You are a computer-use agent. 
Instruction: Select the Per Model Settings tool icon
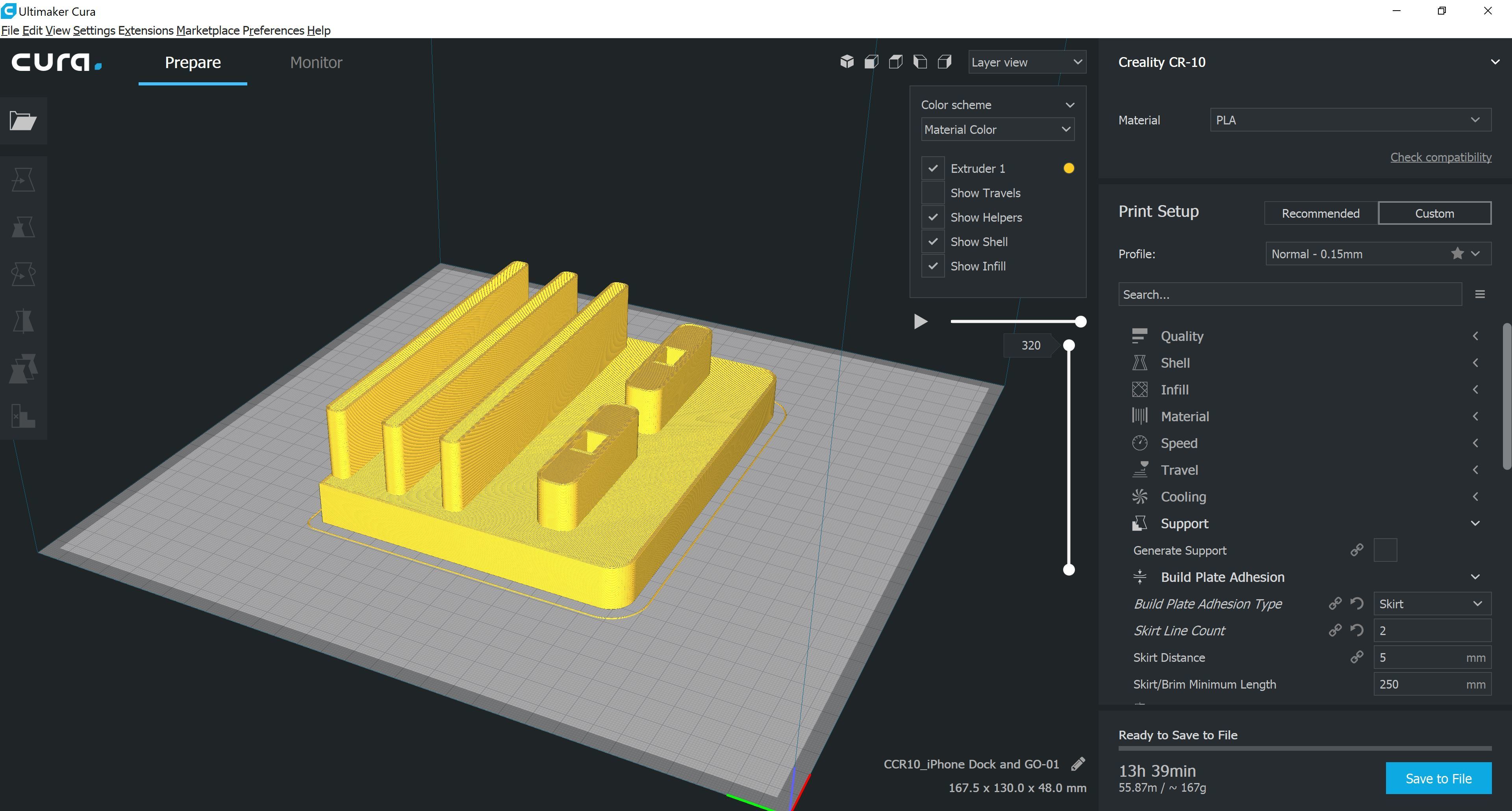(23, 368)
